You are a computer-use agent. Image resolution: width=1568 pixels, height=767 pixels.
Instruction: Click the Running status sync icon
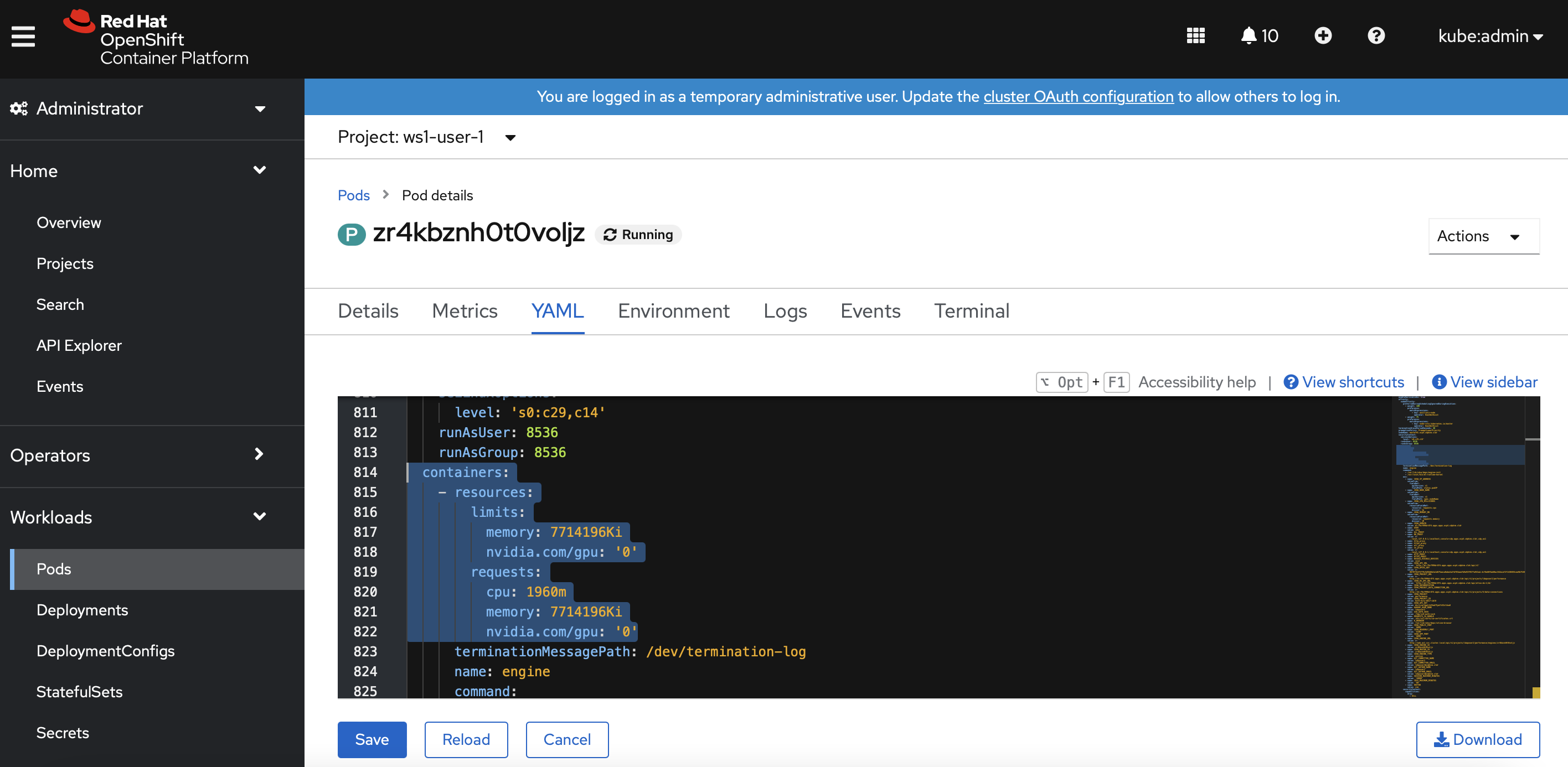(610, 235)
